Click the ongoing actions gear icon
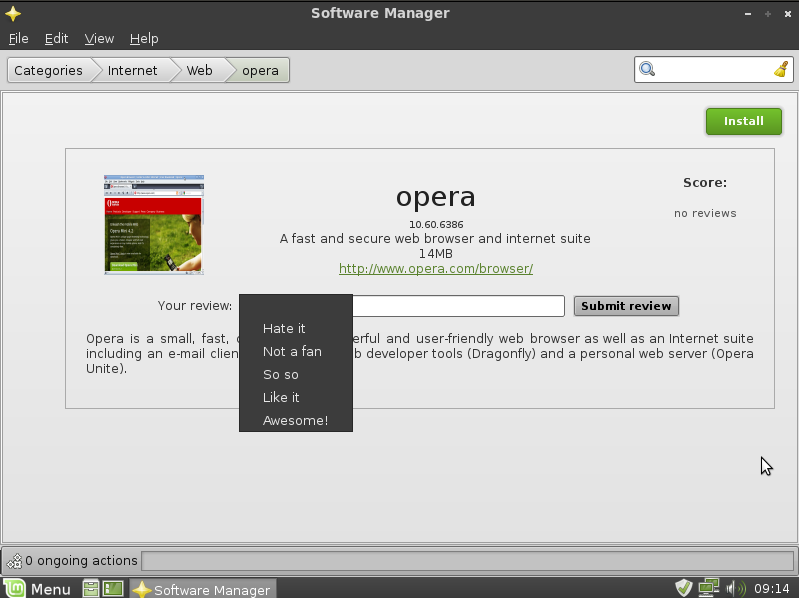Image resolution: width=799 pixels, height=598 pixels. click(x=14, y=561)
